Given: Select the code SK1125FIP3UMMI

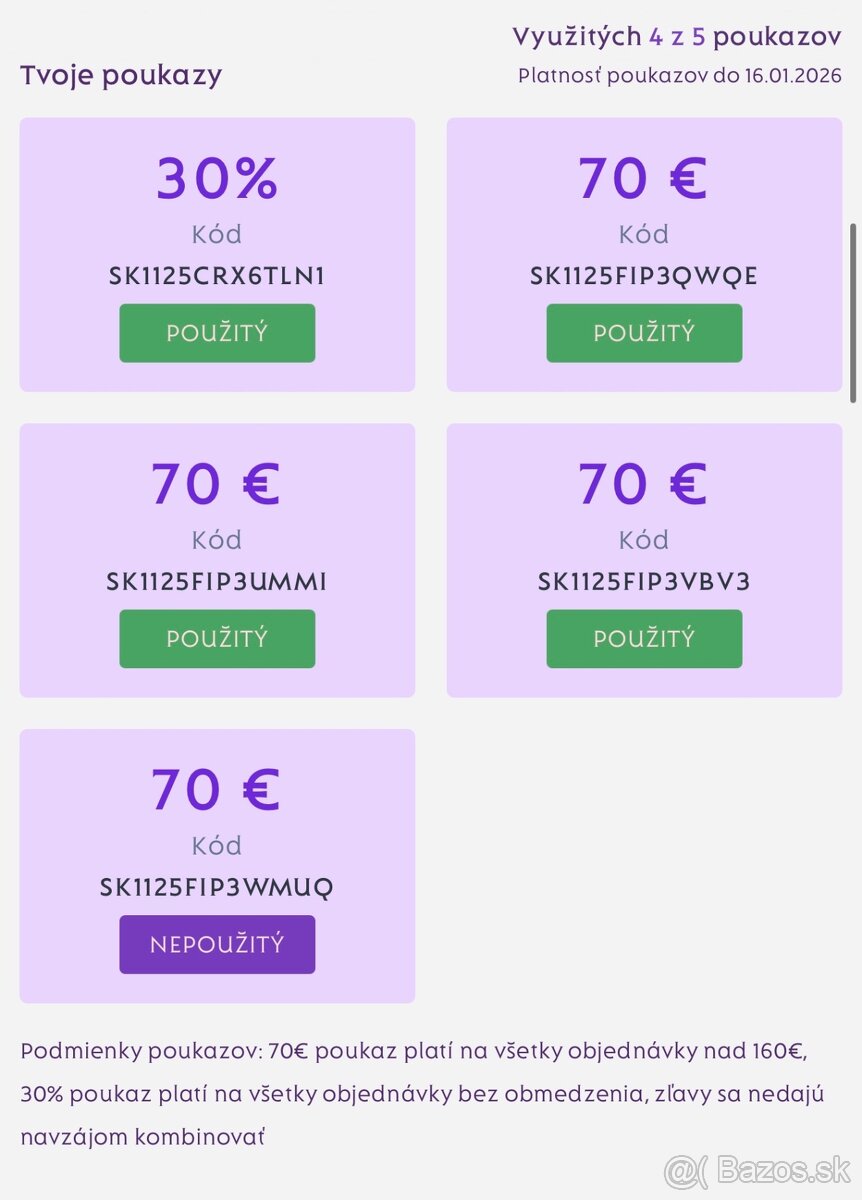Looking at the screenshot, I should tap(217, 582).
